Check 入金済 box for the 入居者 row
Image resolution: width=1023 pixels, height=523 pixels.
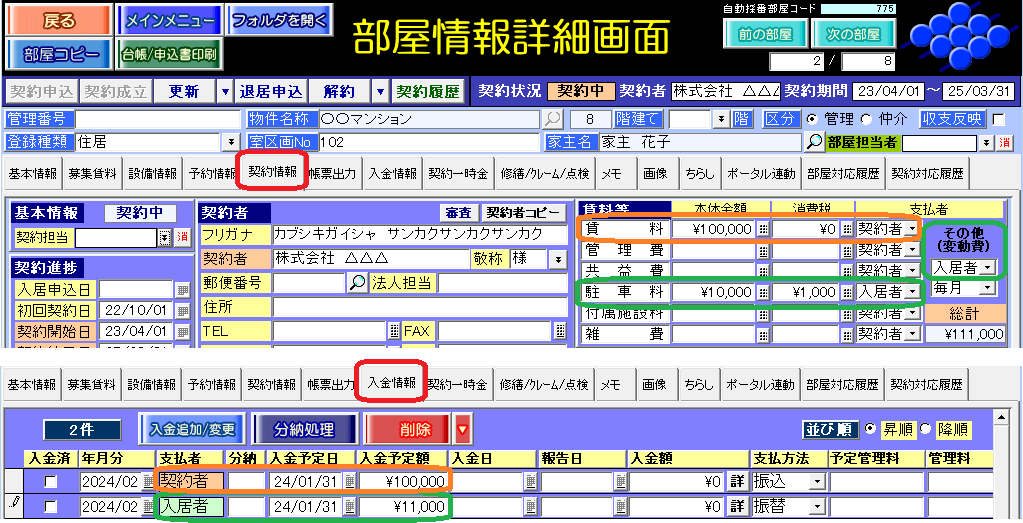point(50,507)
